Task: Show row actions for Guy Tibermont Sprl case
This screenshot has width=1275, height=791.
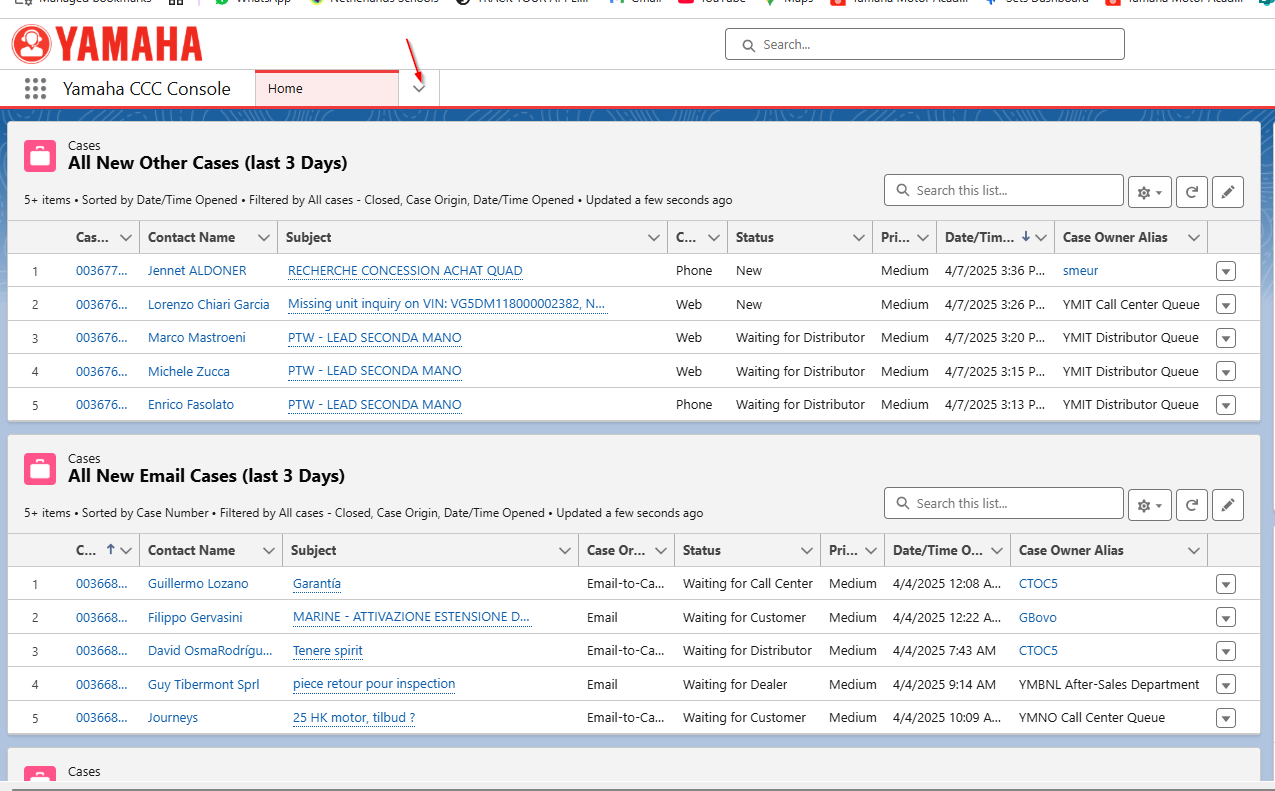Action: pos(1226,685)
